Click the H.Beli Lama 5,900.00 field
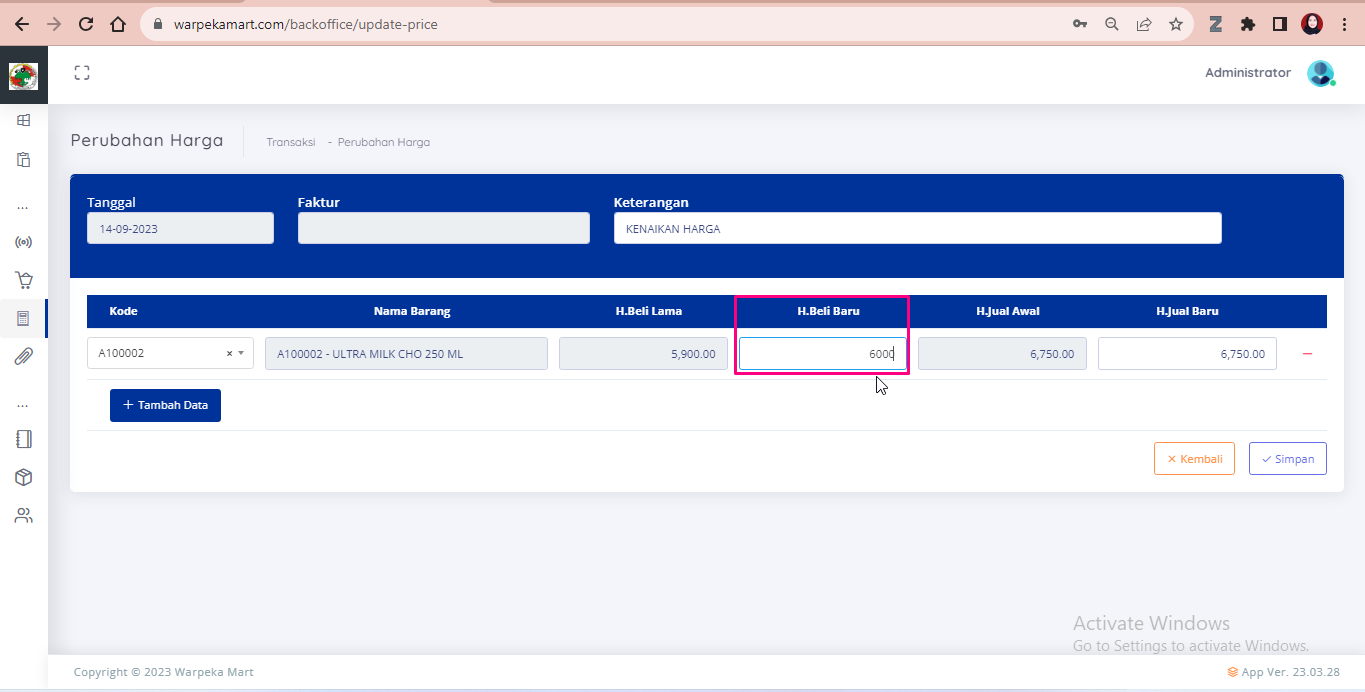The height and width of the screenshot is (692, 1365). 643,354
